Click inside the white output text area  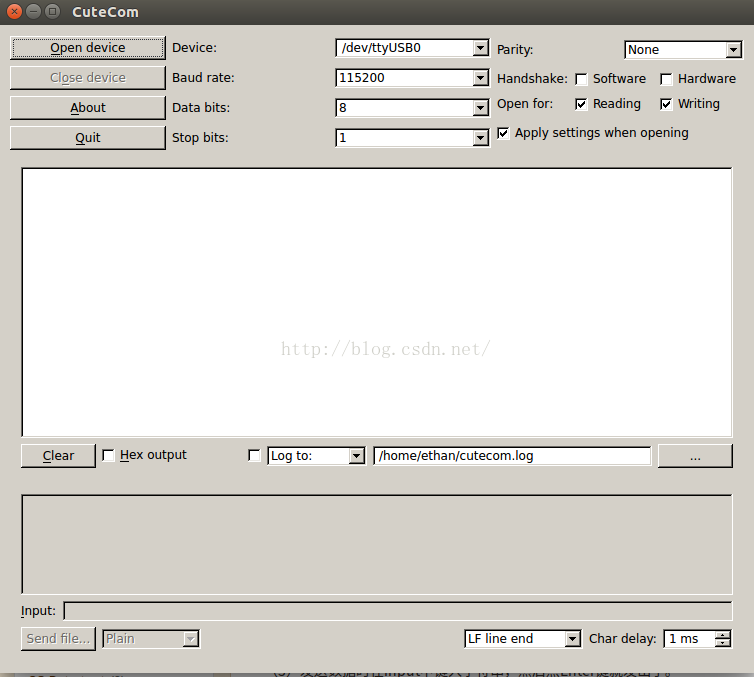(x=377, y=302)
